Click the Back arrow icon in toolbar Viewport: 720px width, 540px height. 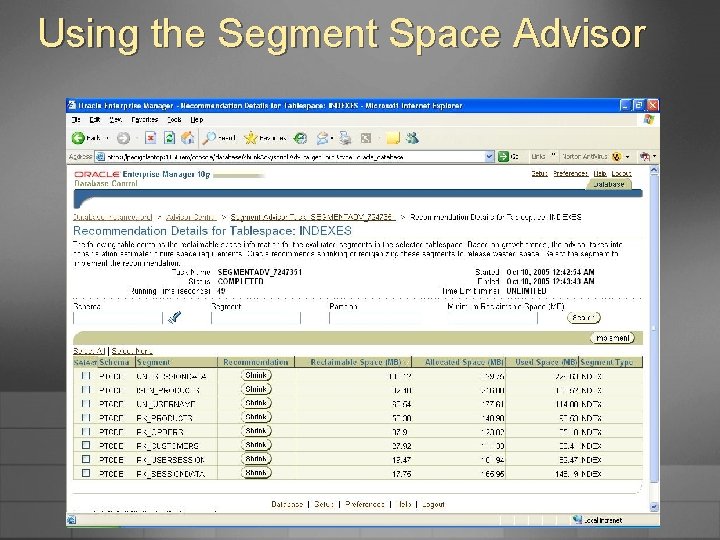[78, 138]
